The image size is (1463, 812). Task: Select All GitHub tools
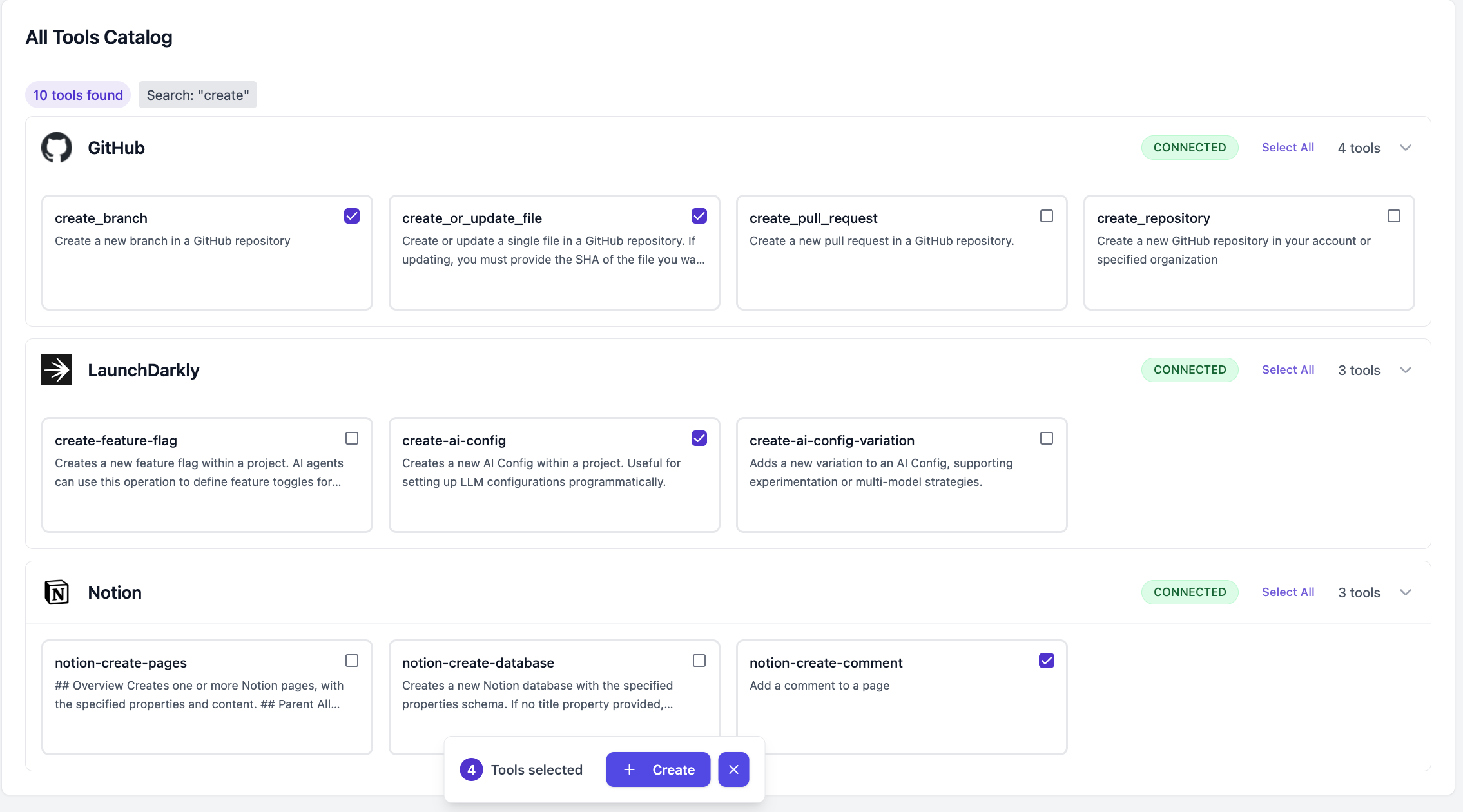tap(1288, 148)
